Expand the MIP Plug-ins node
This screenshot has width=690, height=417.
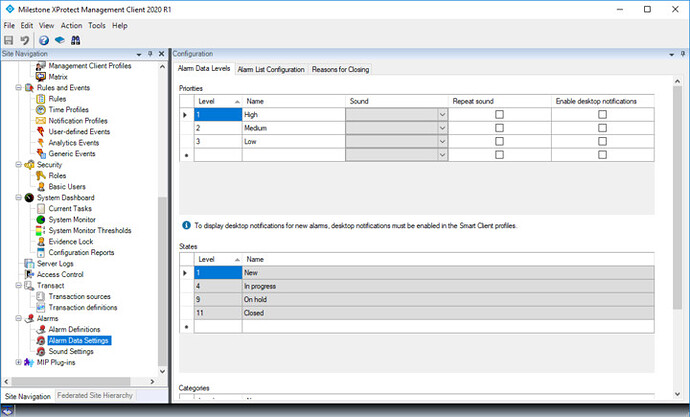[18, 362]
